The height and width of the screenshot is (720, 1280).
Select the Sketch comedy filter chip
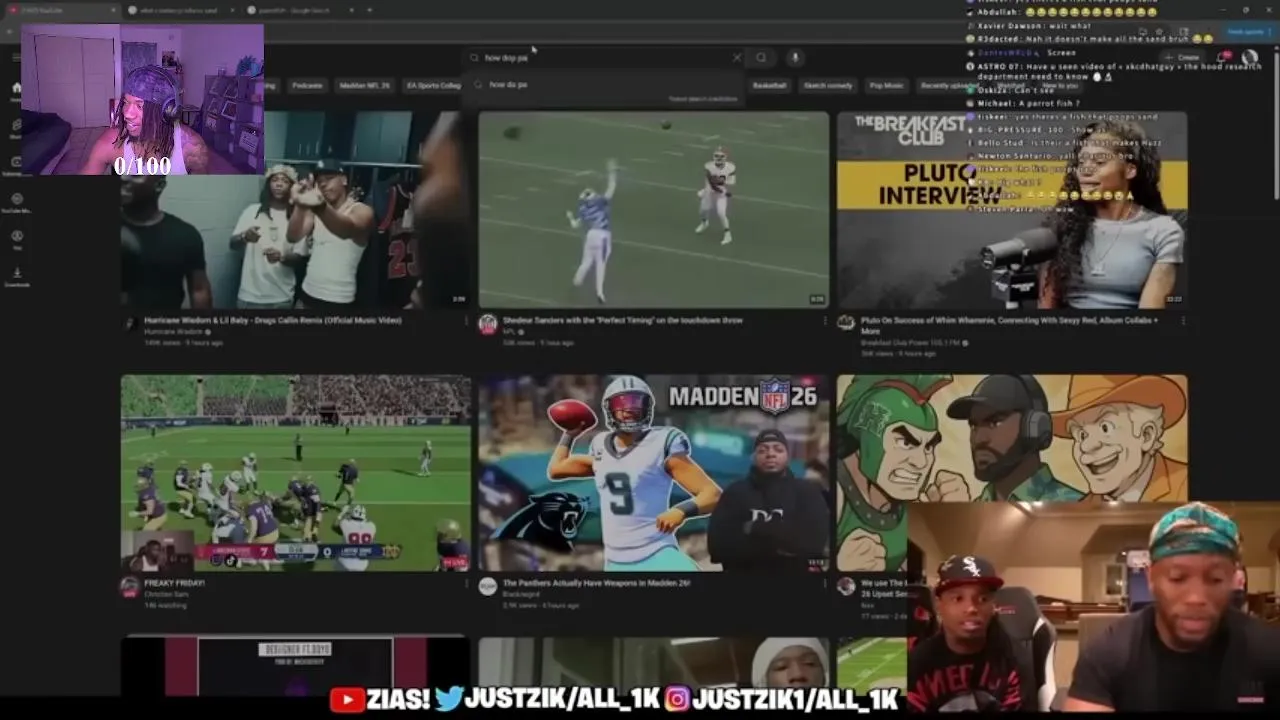[828, 86]
